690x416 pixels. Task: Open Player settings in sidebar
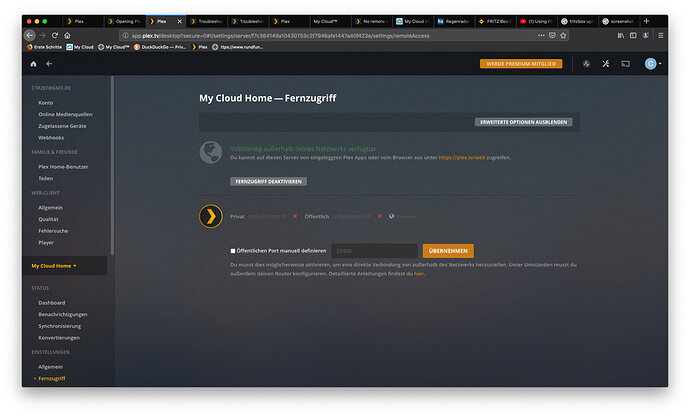(x=46, y=243)
